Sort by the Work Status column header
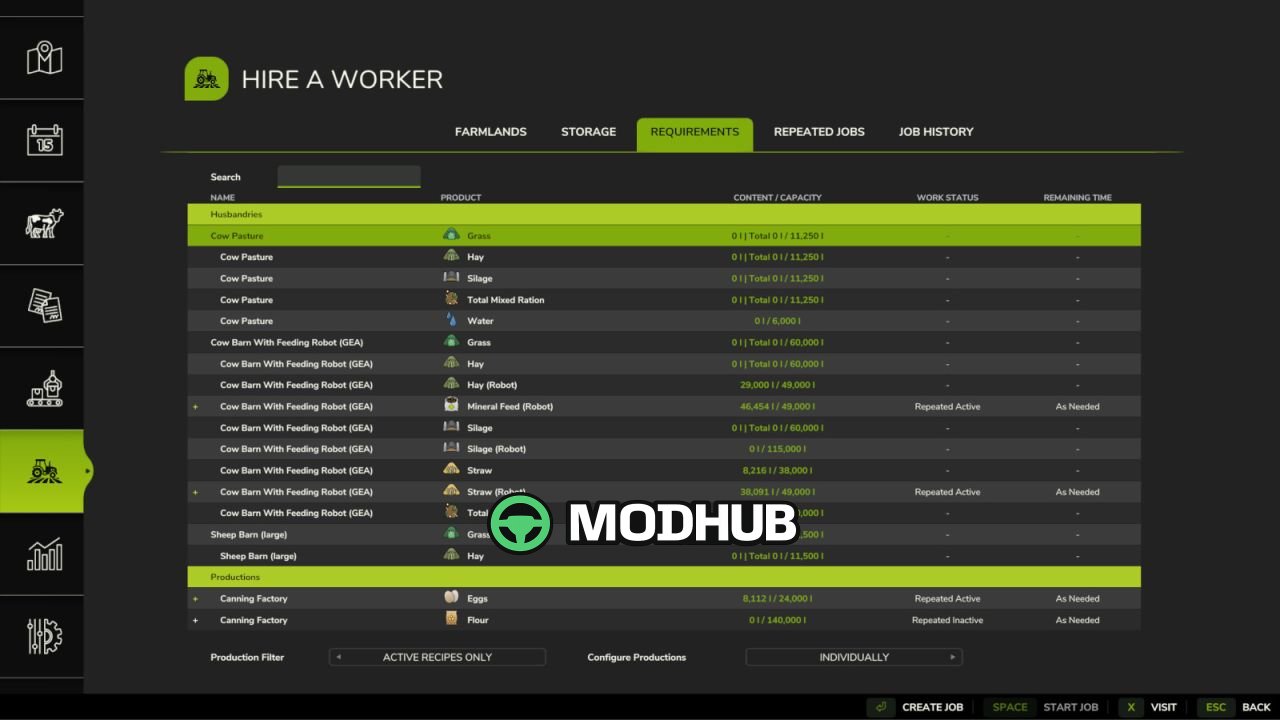The height and width of the screenshot is (720, 1280). (947, 198)
